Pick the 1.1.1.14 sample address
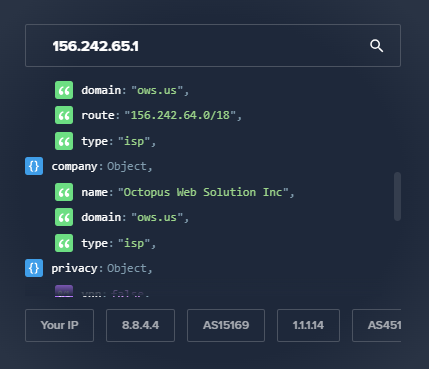429x369 pixels. click(308, 325)
